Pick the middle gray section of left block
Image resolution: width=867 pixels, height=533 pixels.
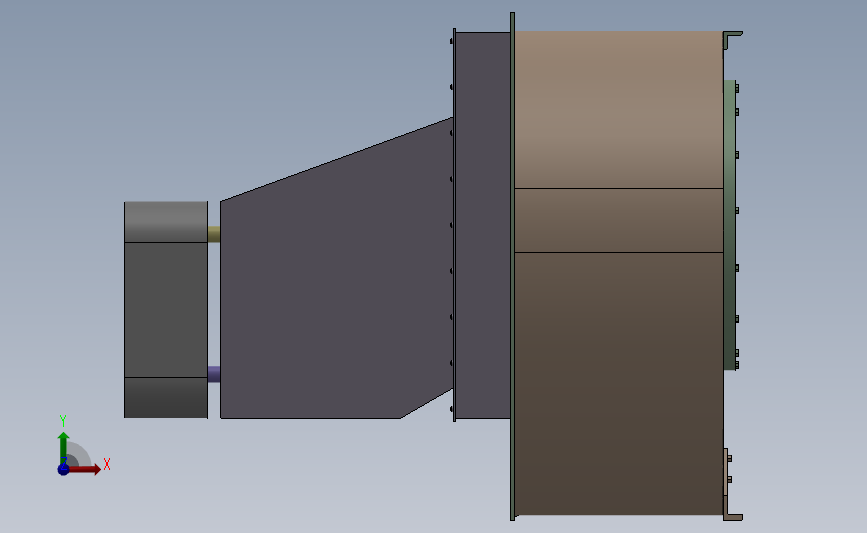[166, 310]
